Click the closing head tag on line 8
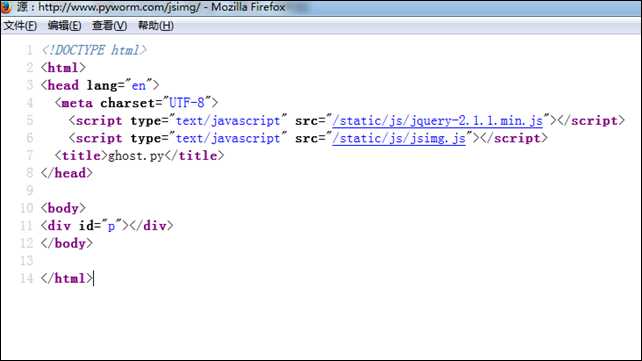The height and width of the screenshot is (361, 642). 67,173
